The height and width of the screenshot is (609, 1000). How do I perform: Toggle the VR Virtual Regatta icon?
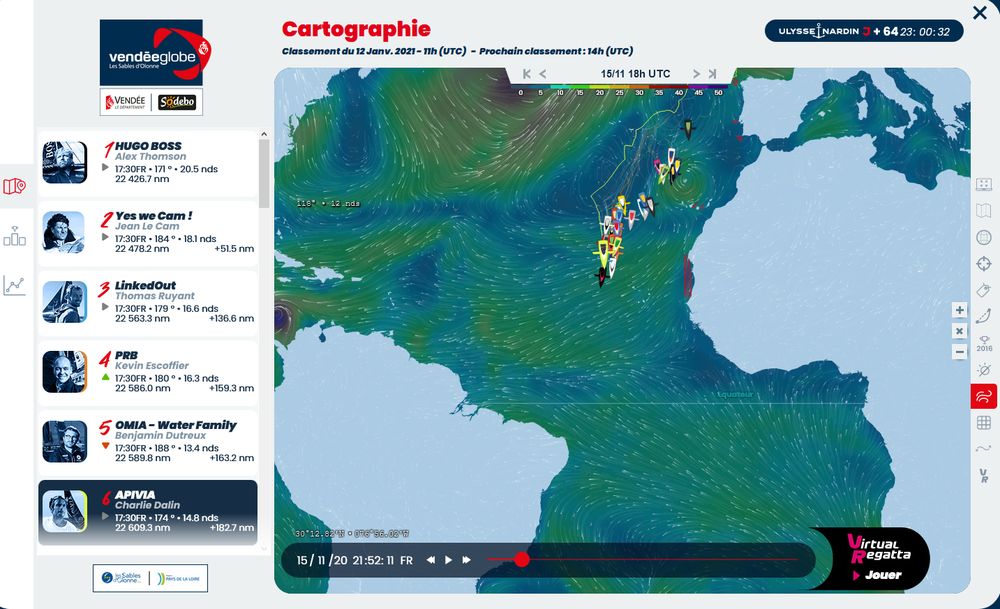click(x=984, y=475)
